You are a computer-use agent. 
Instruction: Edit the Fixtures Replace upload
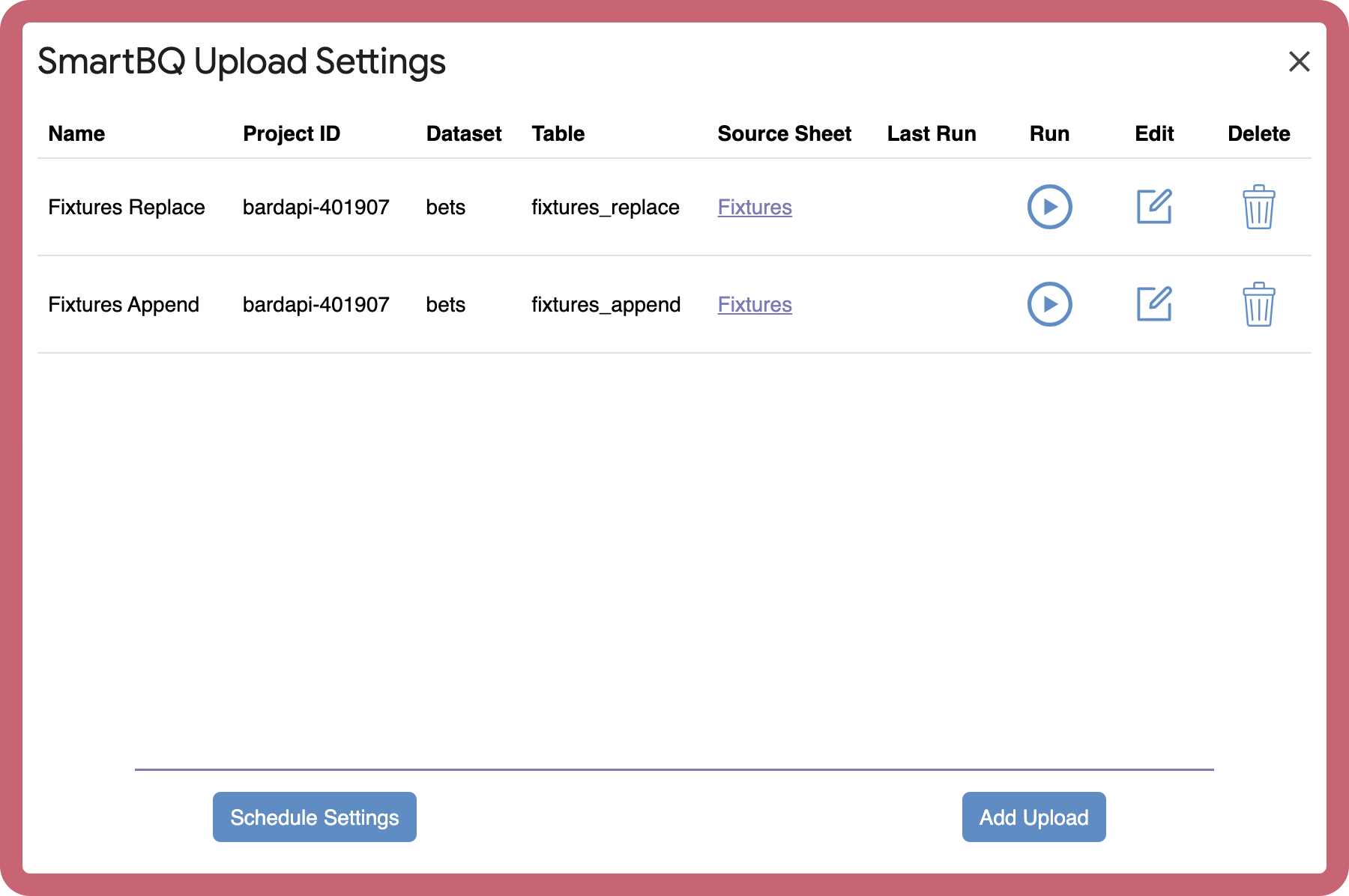tap(1154, 207)
